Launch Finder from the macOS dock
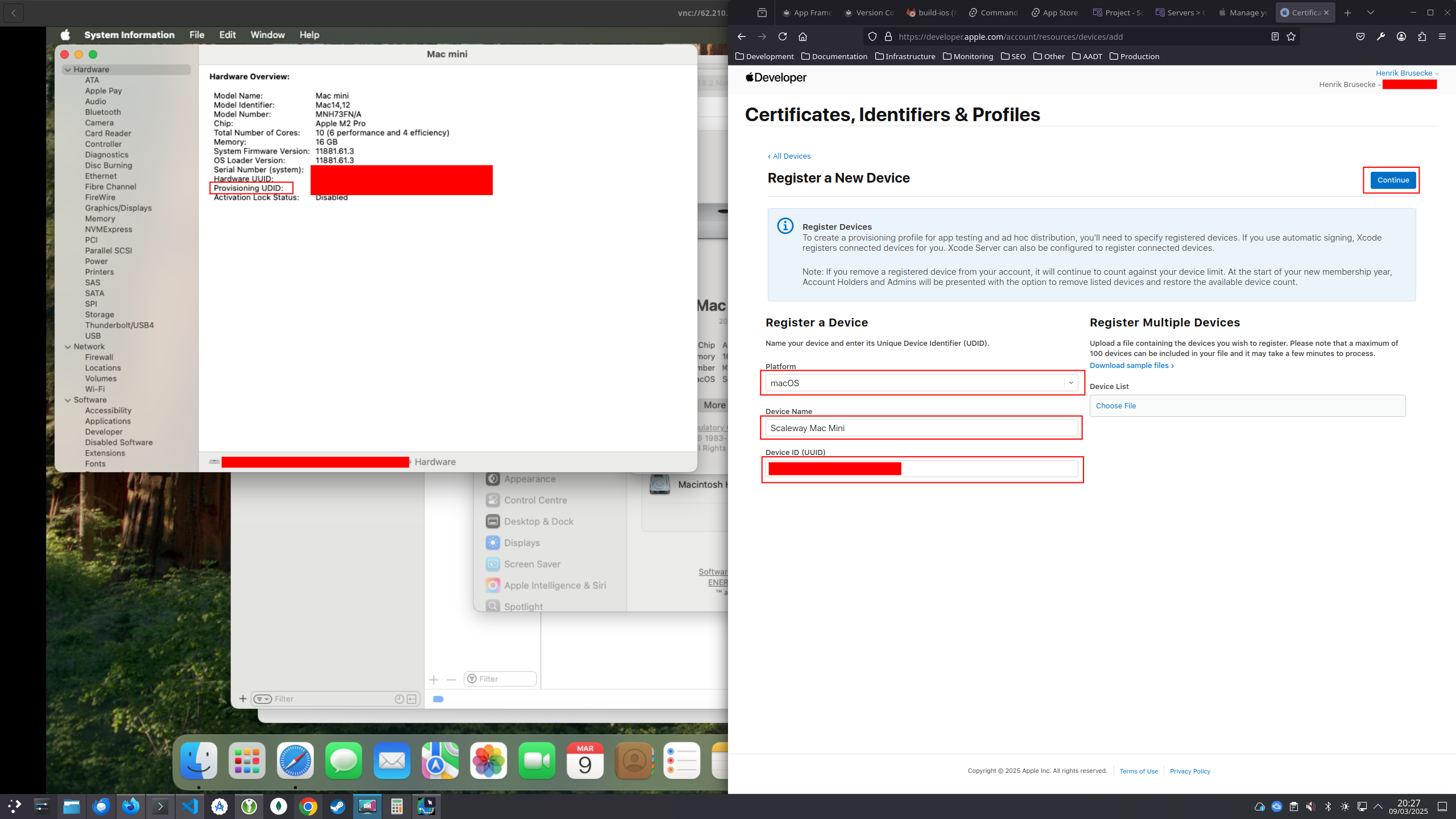This screenshot has width=1456, height=819. (x=198, y=760)
